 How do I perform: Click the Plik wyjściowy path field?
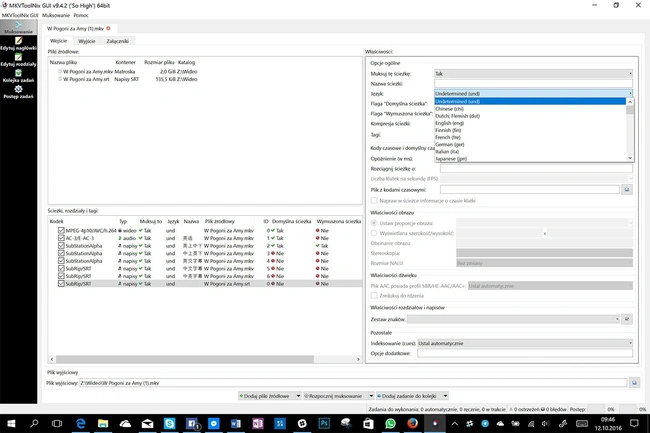click(x=353, y=383)
